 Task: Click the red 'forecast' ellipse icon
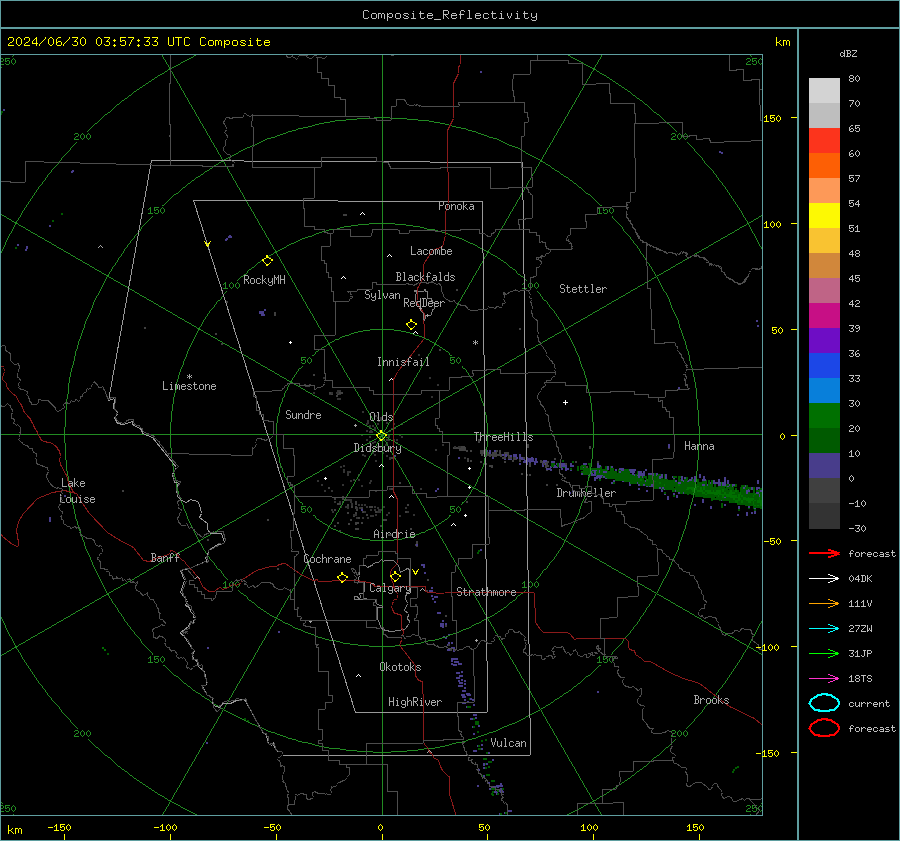point(824,728)
